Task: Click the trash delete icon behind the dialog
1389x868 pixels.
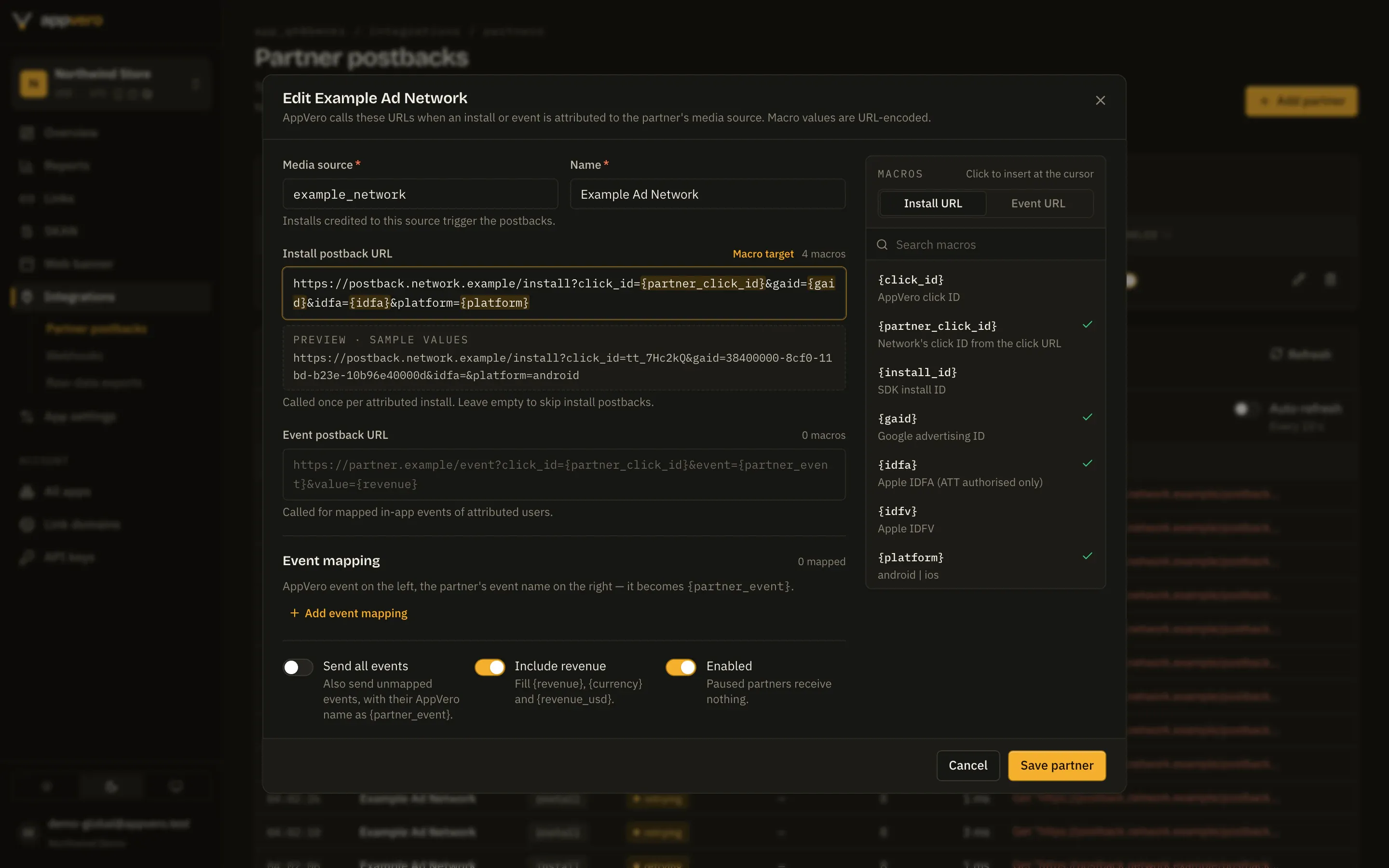Action: point(1331,280)
